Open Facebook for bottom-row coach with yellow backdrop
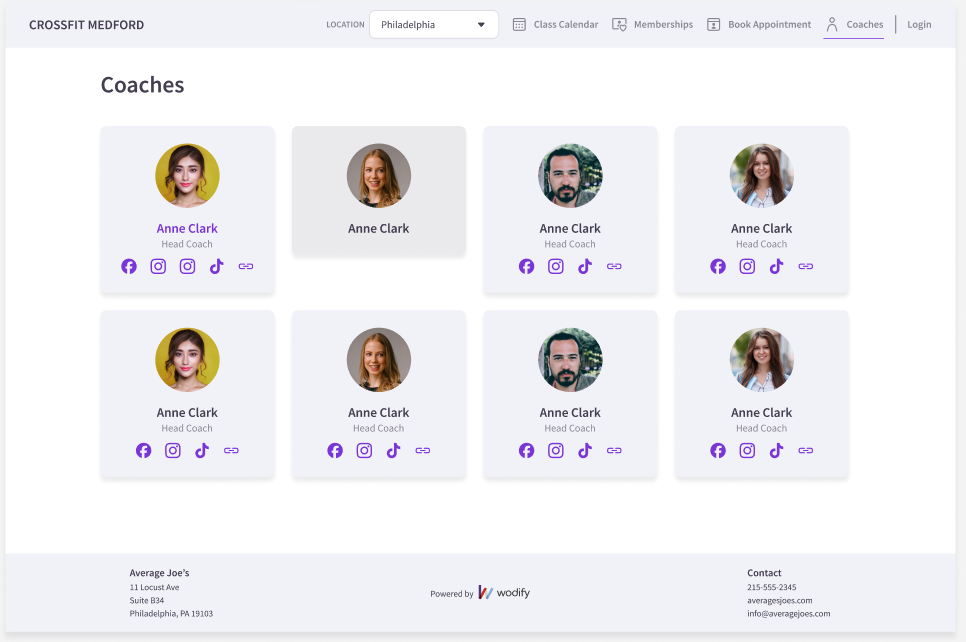Image resolution: width=966 pixels, height=642 pixels. pyautogui.click(x=144, y=450)
